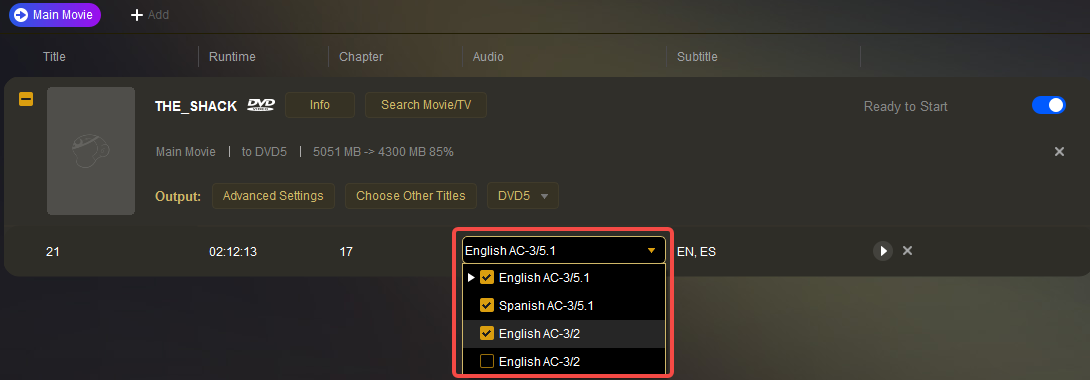Uncheck Spanish AC-3/5.1 audio track
This screenshot has width=1090, height=380.
(x=487, y=306)
